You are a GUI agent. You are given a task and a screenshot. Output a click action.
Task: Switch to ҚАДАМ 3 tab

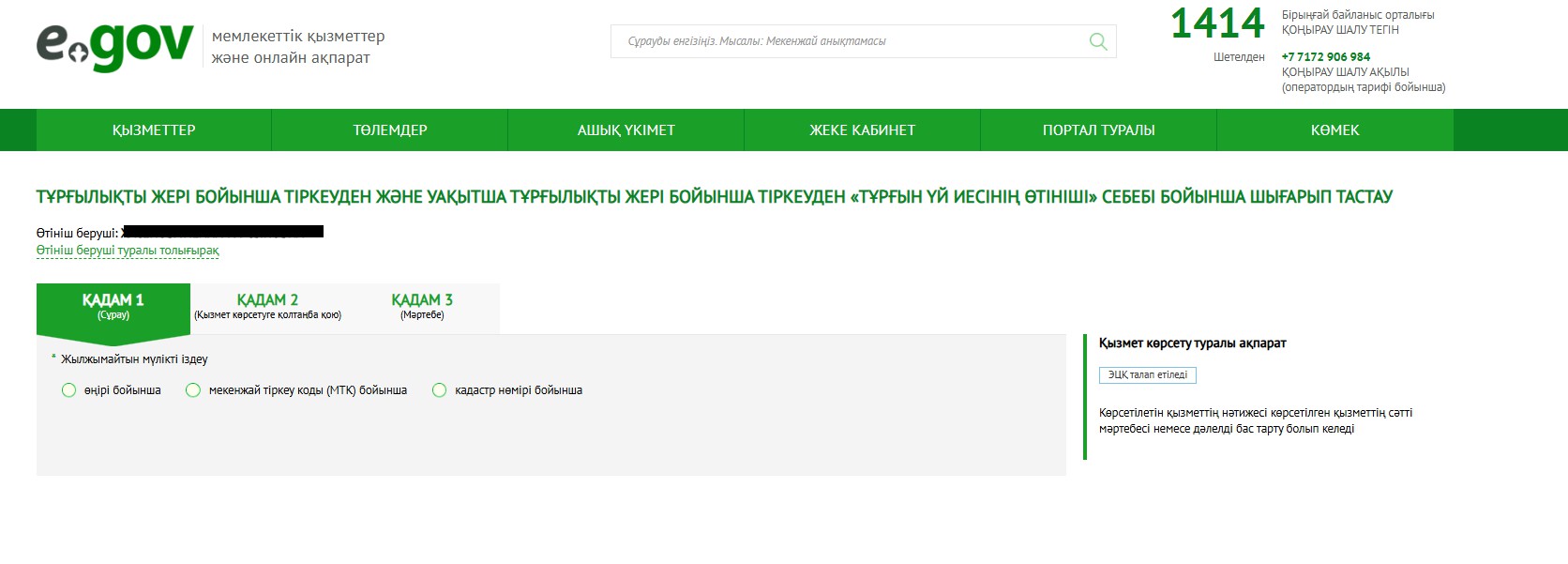tap(422, 307)
